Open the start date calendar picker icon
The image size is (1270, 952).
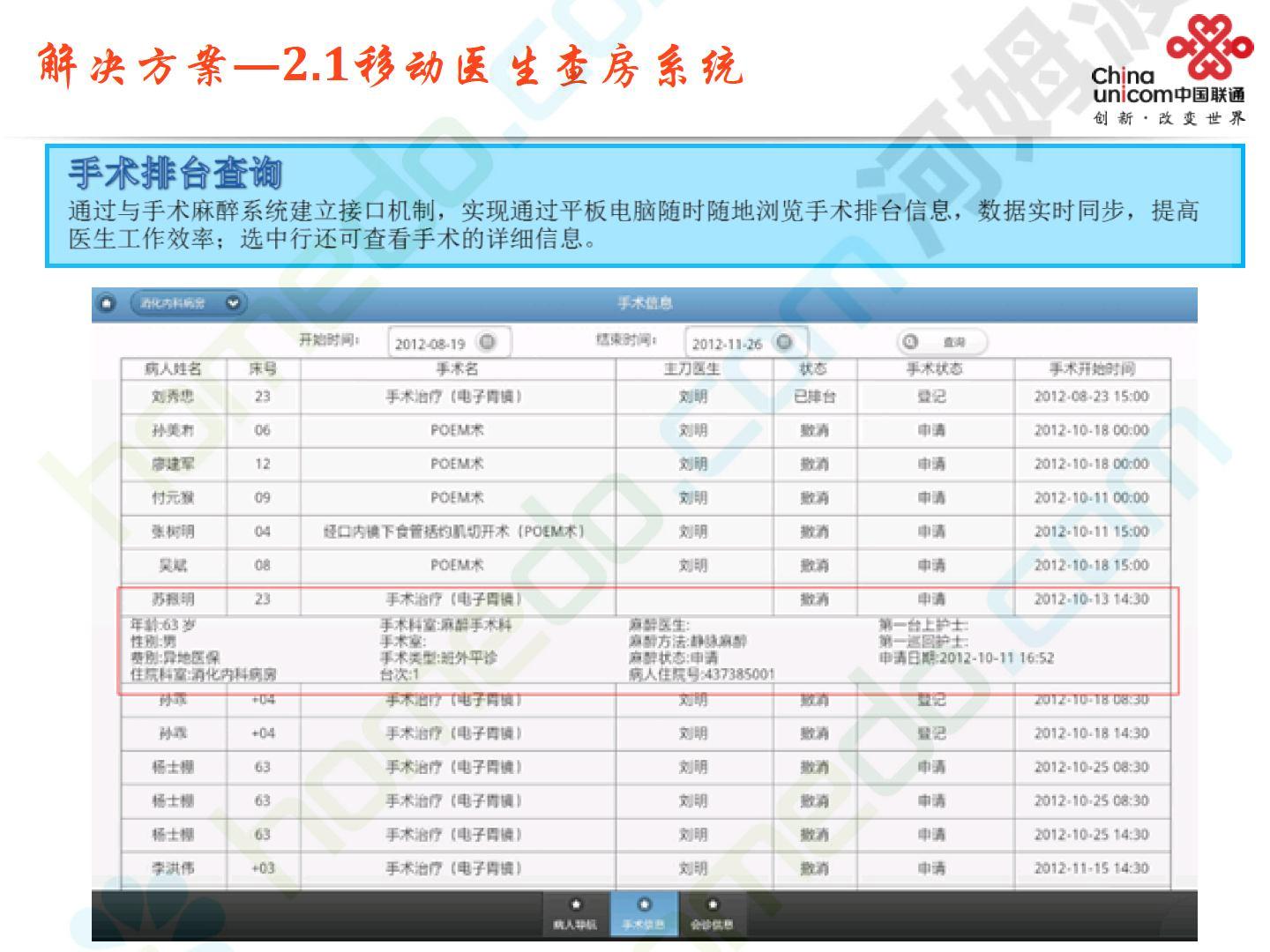tap(487, 342)
